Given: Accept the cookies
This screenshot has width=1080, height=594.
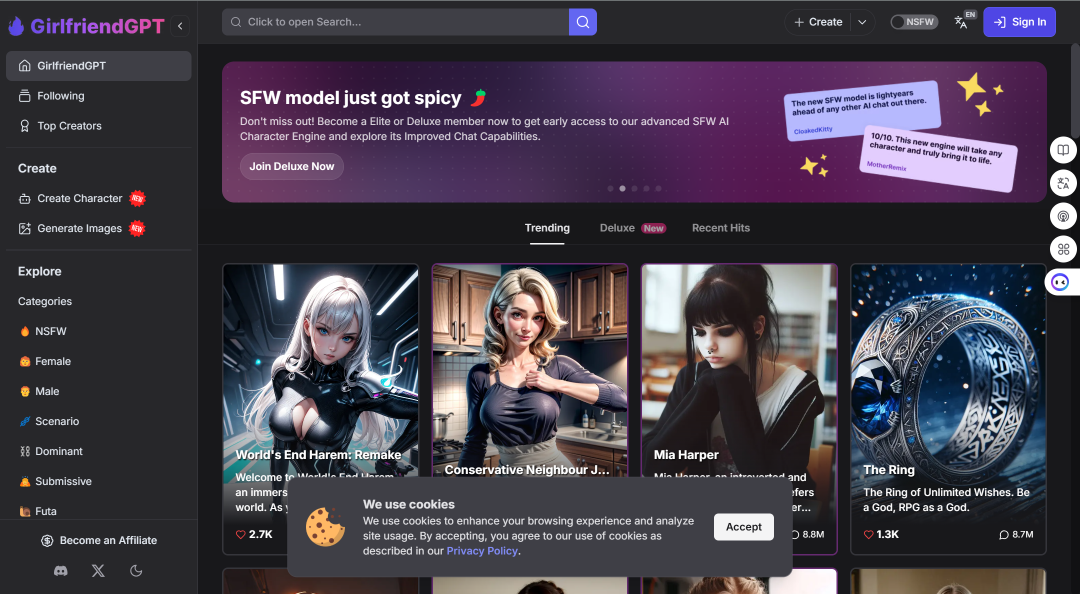Looking at the screenshot, I should (x=744, y=527).
